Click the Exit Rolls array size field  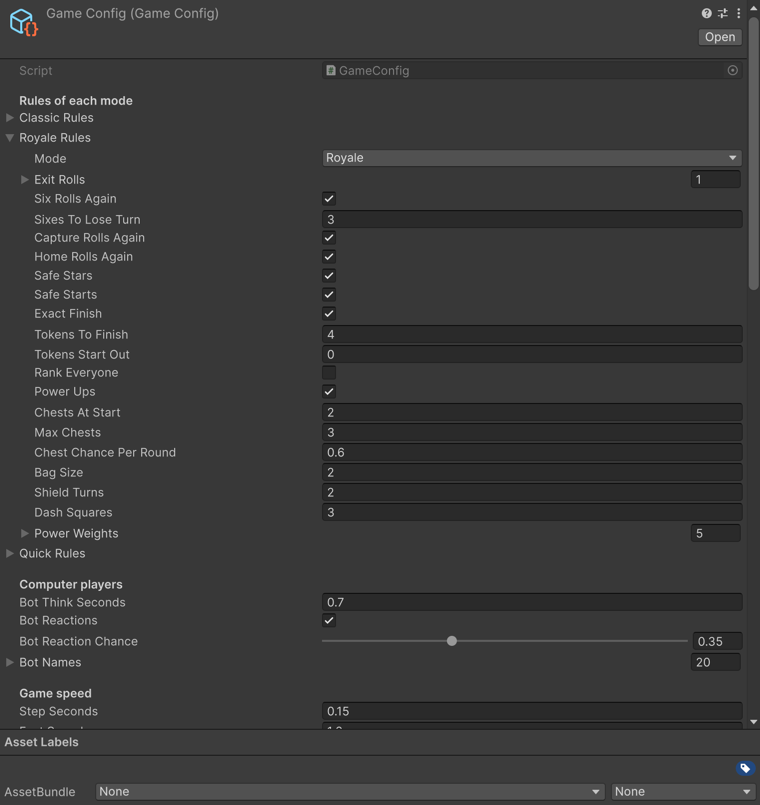[x=715, y=179]
